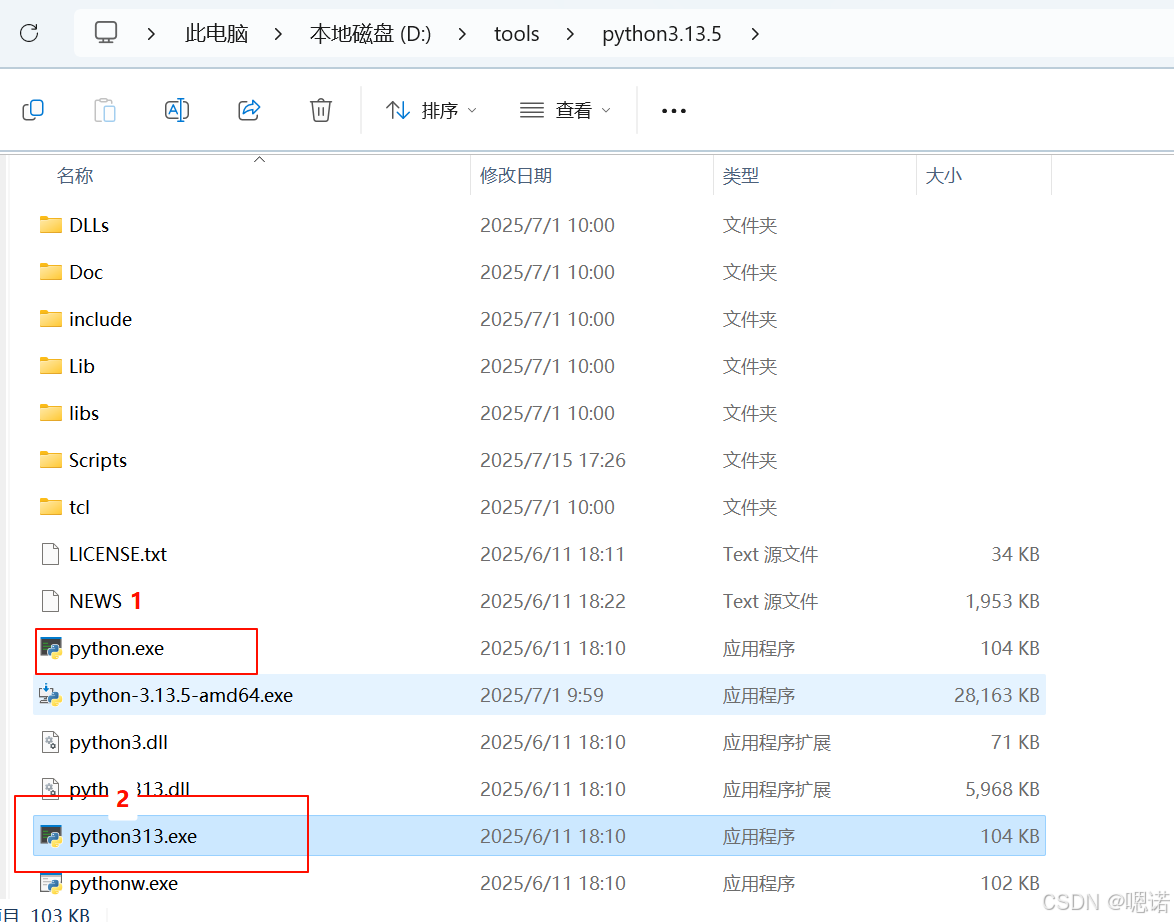1174x922 pixels.
Task: Click the pythonw.exe application icon
Action: tap(51, 883)
